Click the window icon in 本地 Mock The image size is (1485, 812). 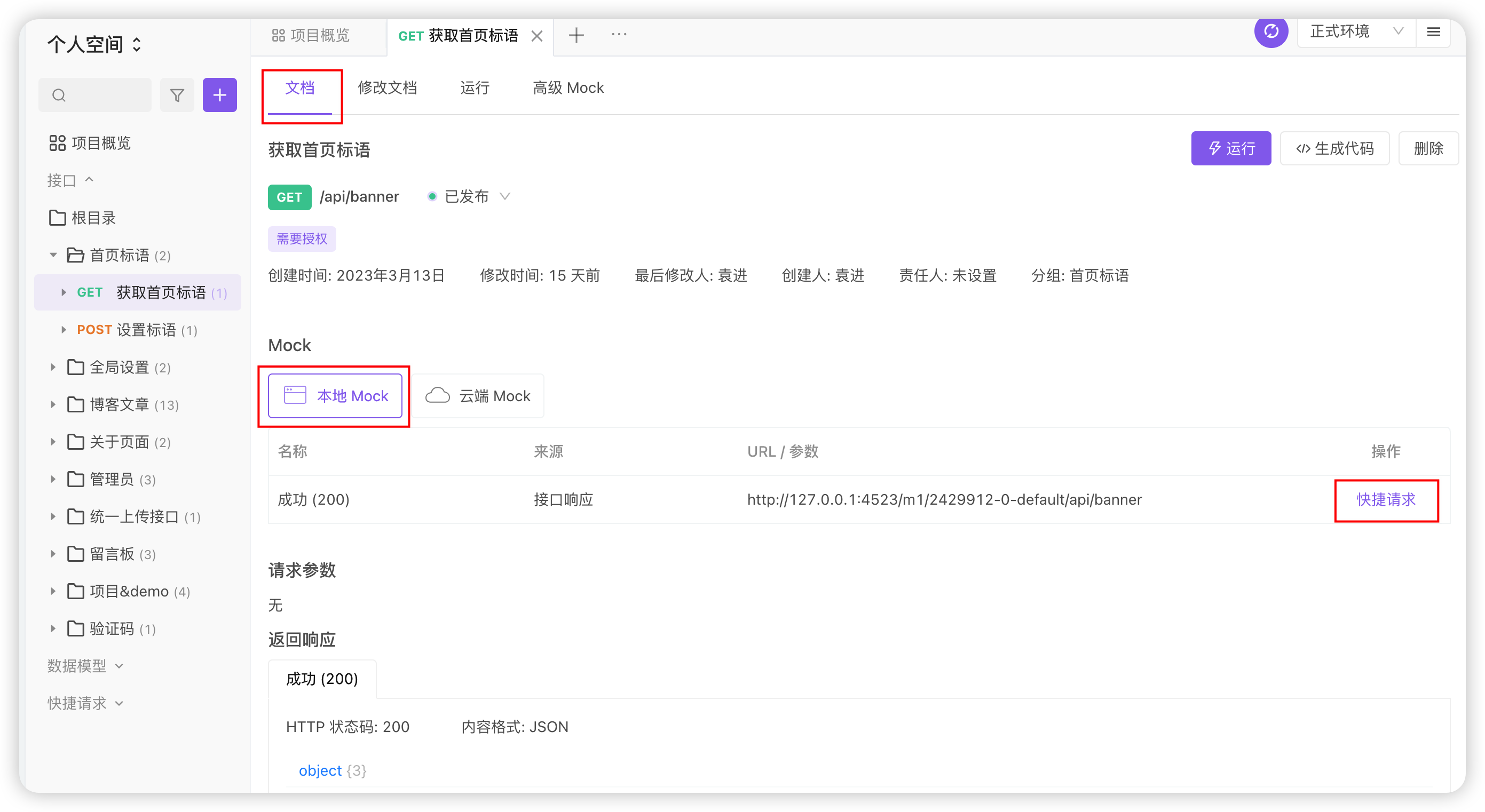tap(295, 395)
